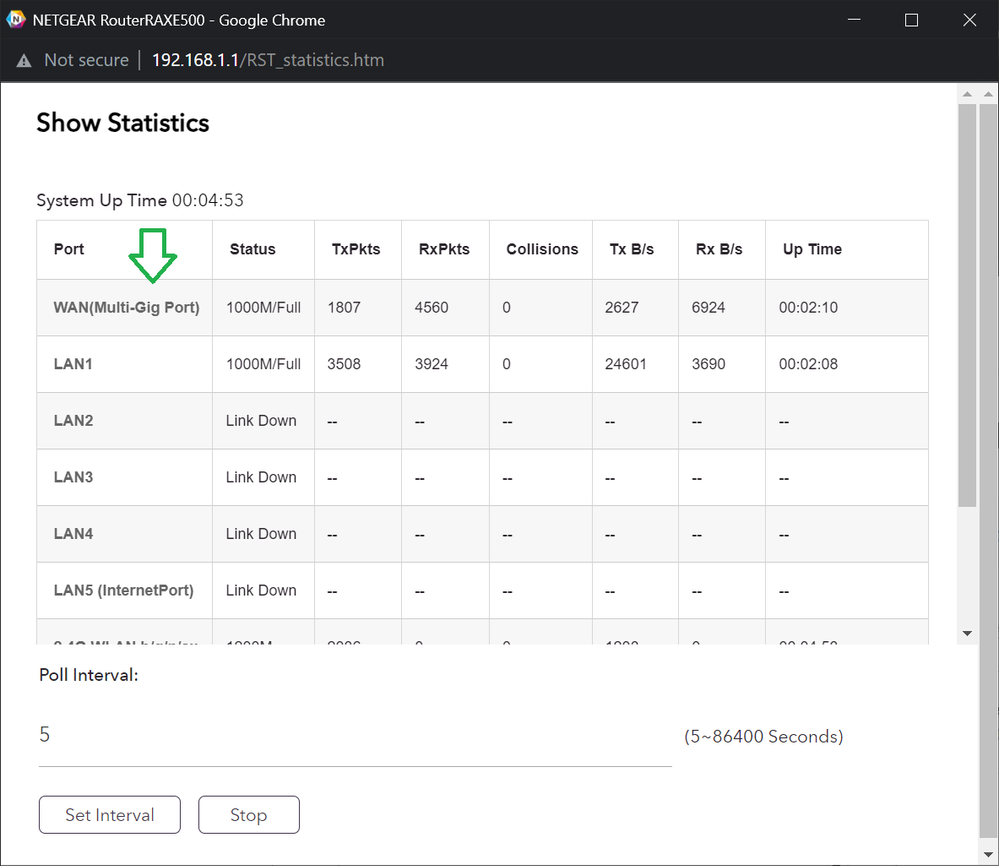
Task: Select the LAN2 port label
Action: pyautogui.click(x=73, y=421)
